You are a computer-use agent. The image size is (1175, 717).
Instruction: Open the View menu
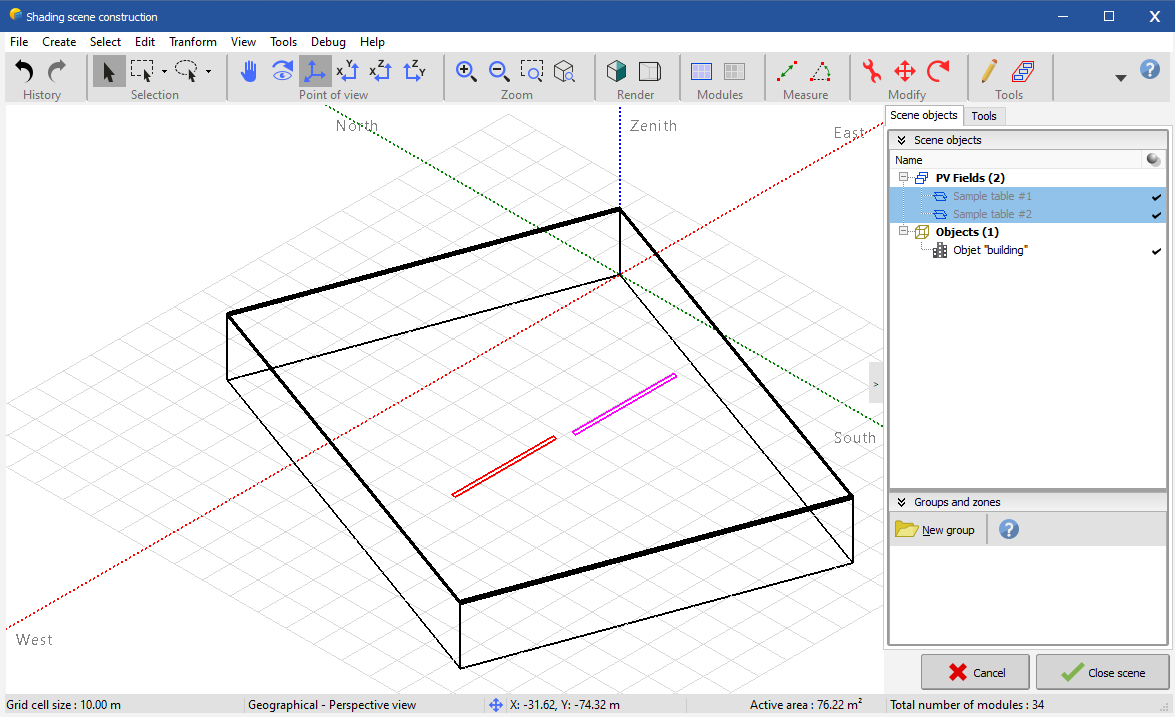(x=243, y=42)
